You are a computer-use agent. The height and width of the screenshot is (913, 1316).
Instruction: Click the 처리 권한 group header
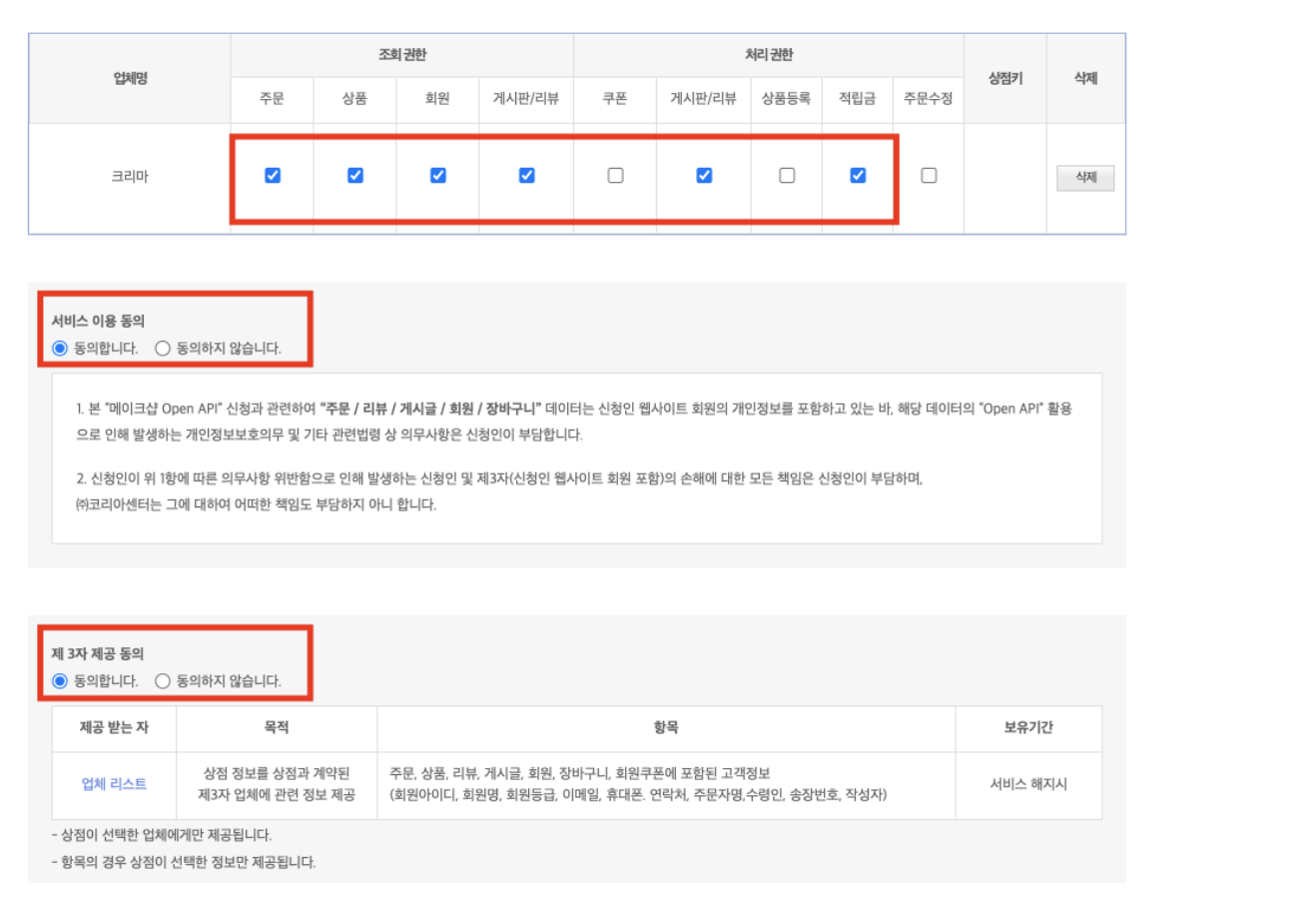click(768, 55)
